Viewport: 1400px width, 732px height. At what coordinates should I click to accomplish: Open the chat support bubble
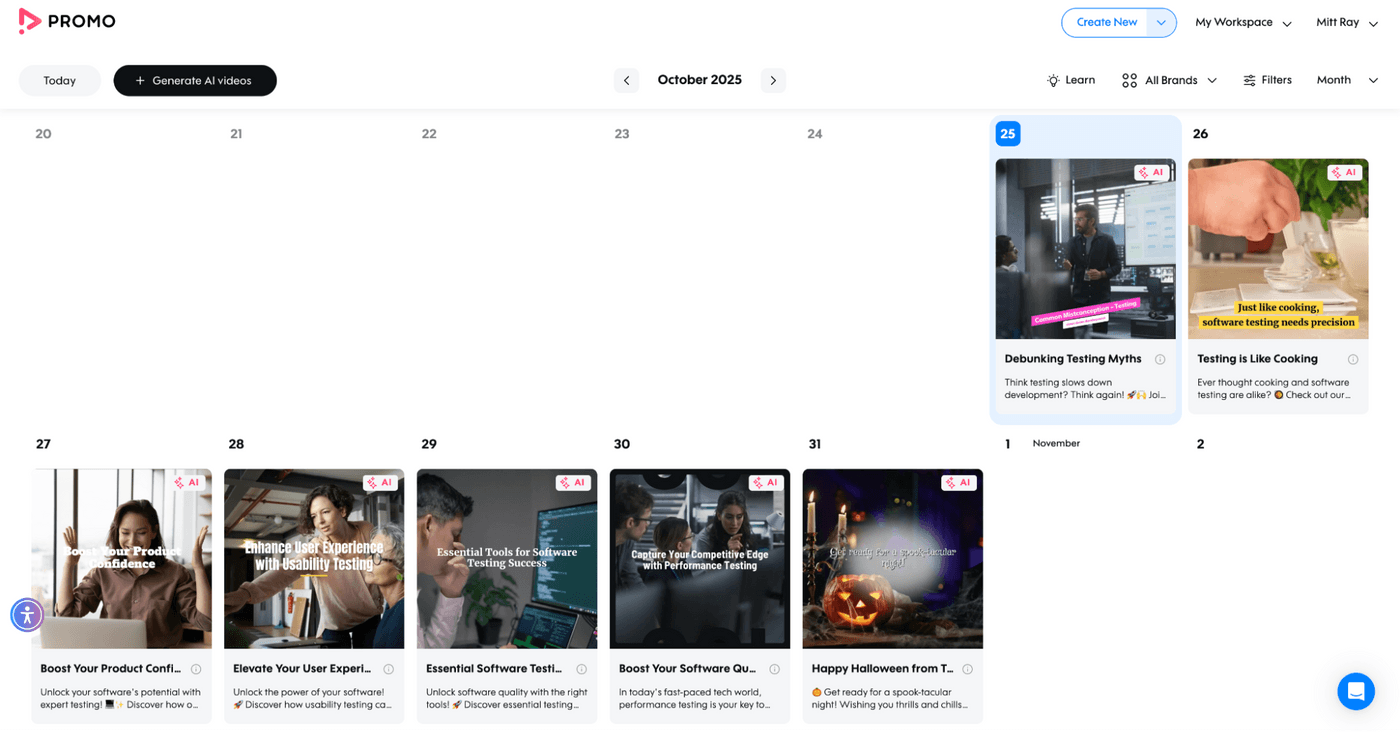pos(1356,691)
